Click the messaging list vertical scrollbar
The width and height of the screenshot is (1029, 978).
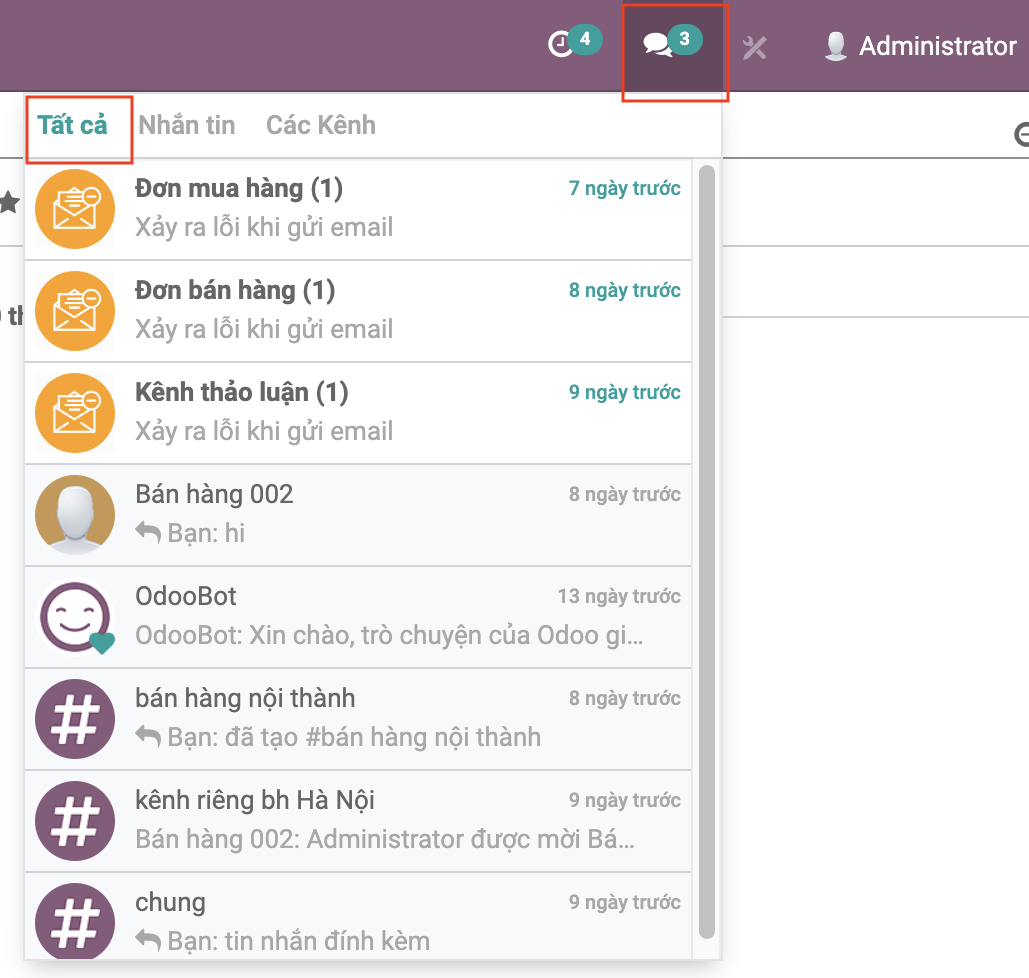707,550
